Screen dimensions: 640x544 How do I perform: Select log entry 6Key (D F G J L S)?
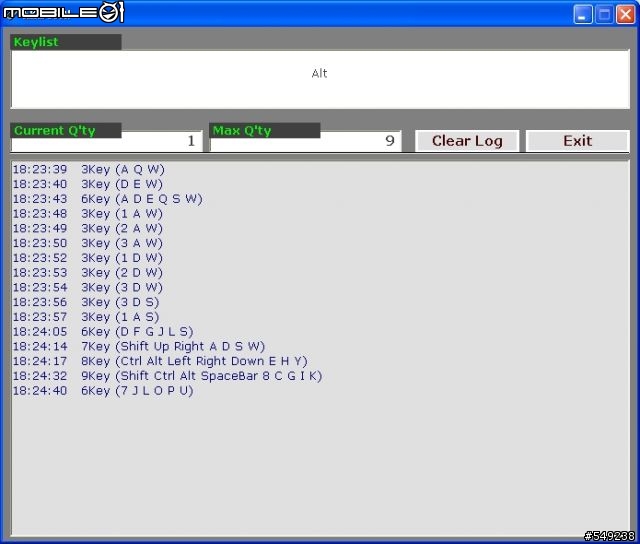tap(103, 331)
